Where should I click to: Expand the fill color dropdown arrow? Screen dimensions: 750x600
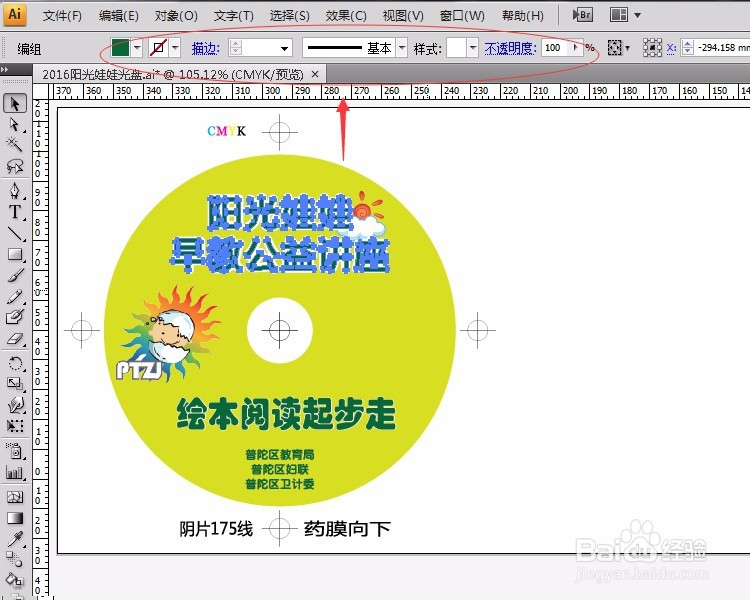coord(137,48)
